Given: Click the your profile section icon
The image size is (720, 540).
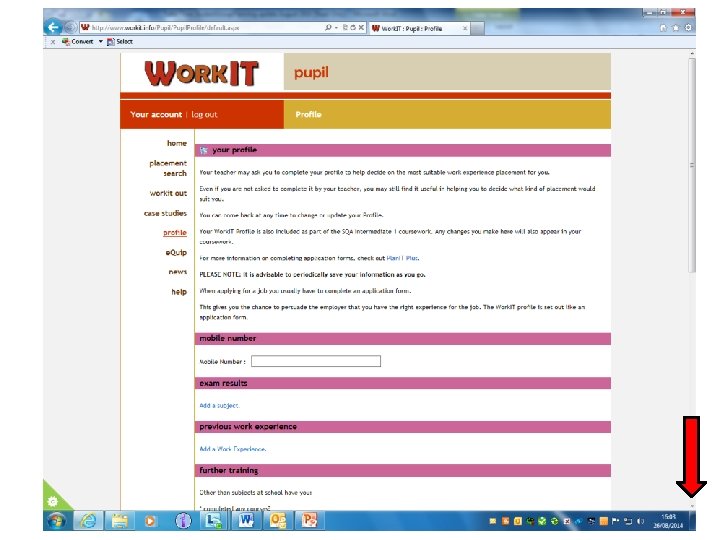Looking at the screenshot, I should click(204, 150).
